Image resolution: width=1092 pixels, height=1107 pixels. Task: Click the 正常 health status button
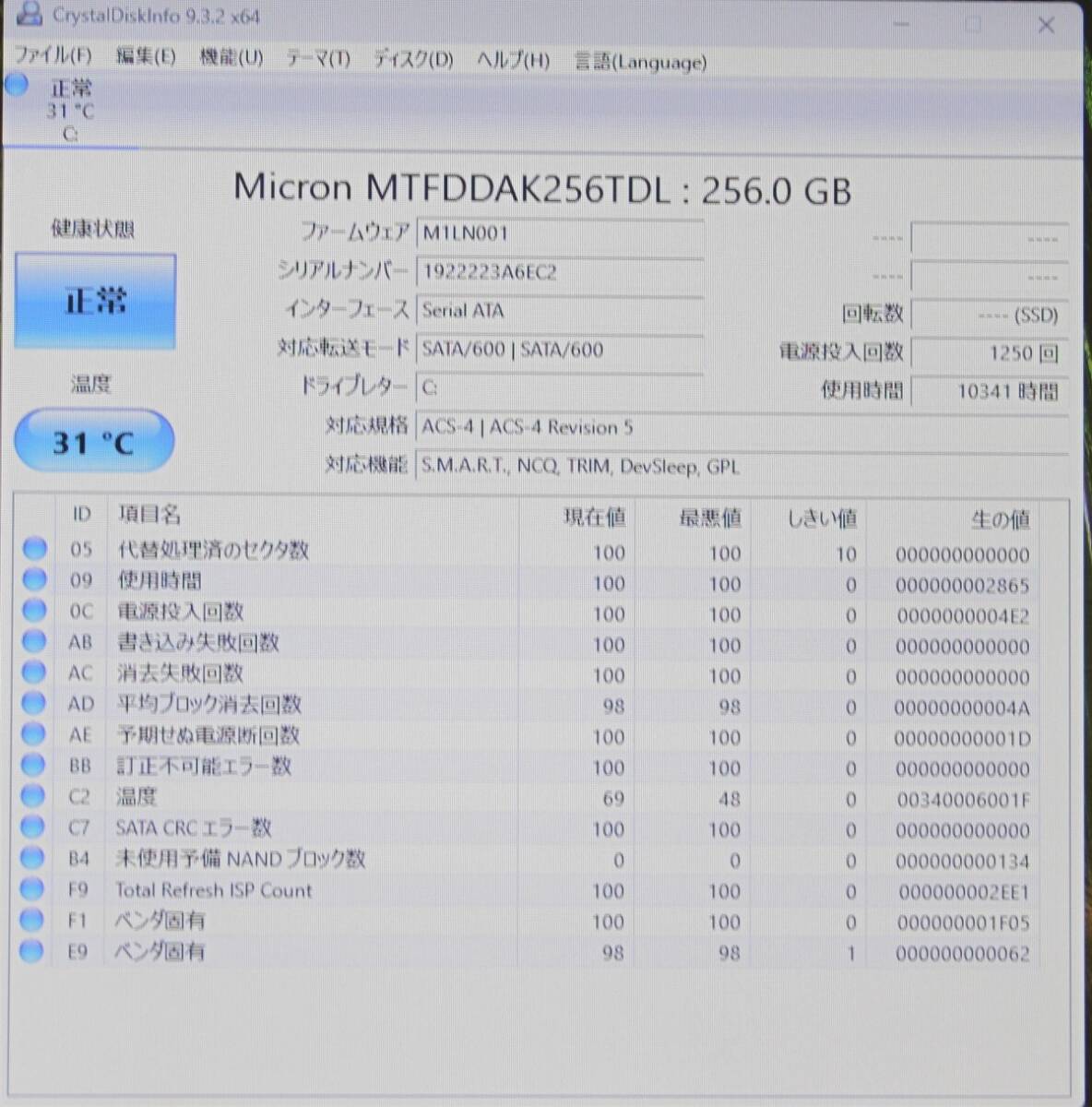95,301
